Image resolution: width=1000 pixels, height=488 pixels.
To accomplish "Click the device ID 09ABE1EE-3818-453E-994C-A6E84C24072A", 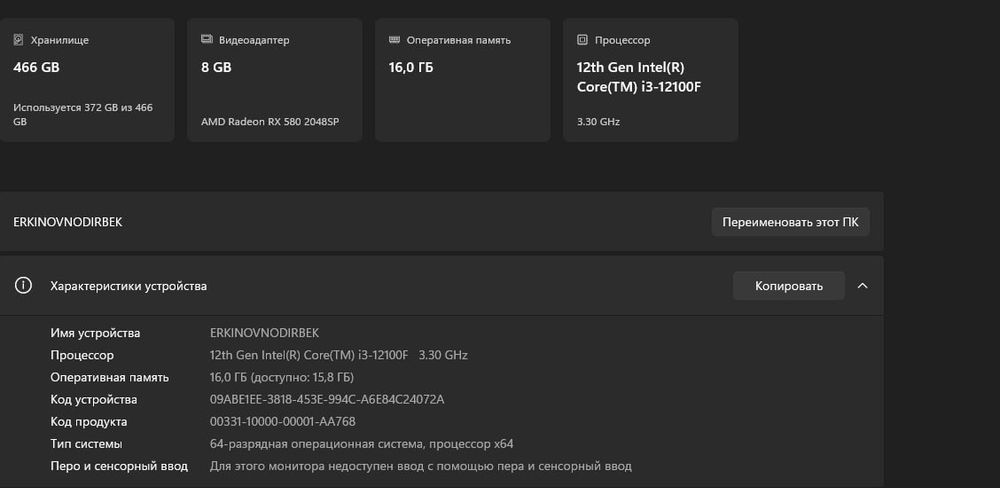I will point(327,399).
